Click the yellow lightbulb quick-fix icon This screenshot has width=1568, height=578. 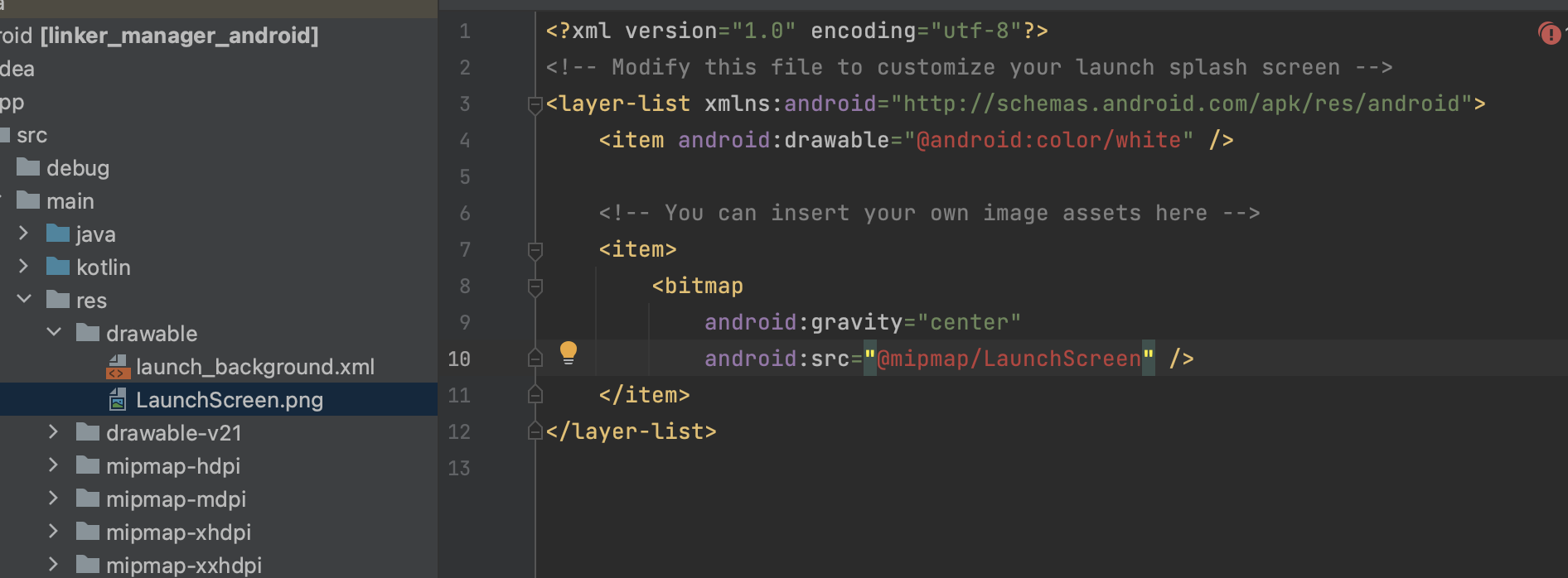click(x=568, y=353)
